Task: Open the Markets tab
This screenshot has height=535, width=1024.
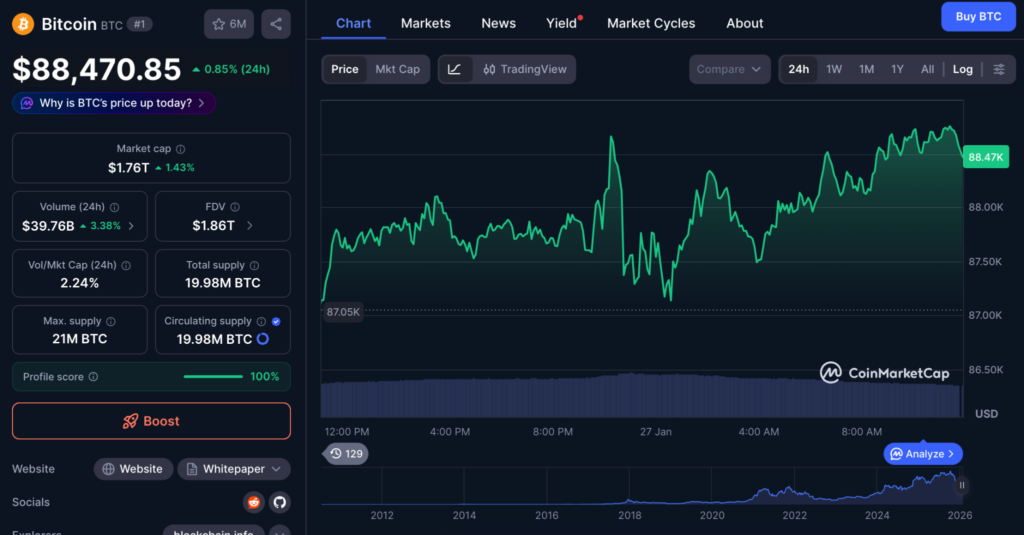Action: click(x=425, y=23)
